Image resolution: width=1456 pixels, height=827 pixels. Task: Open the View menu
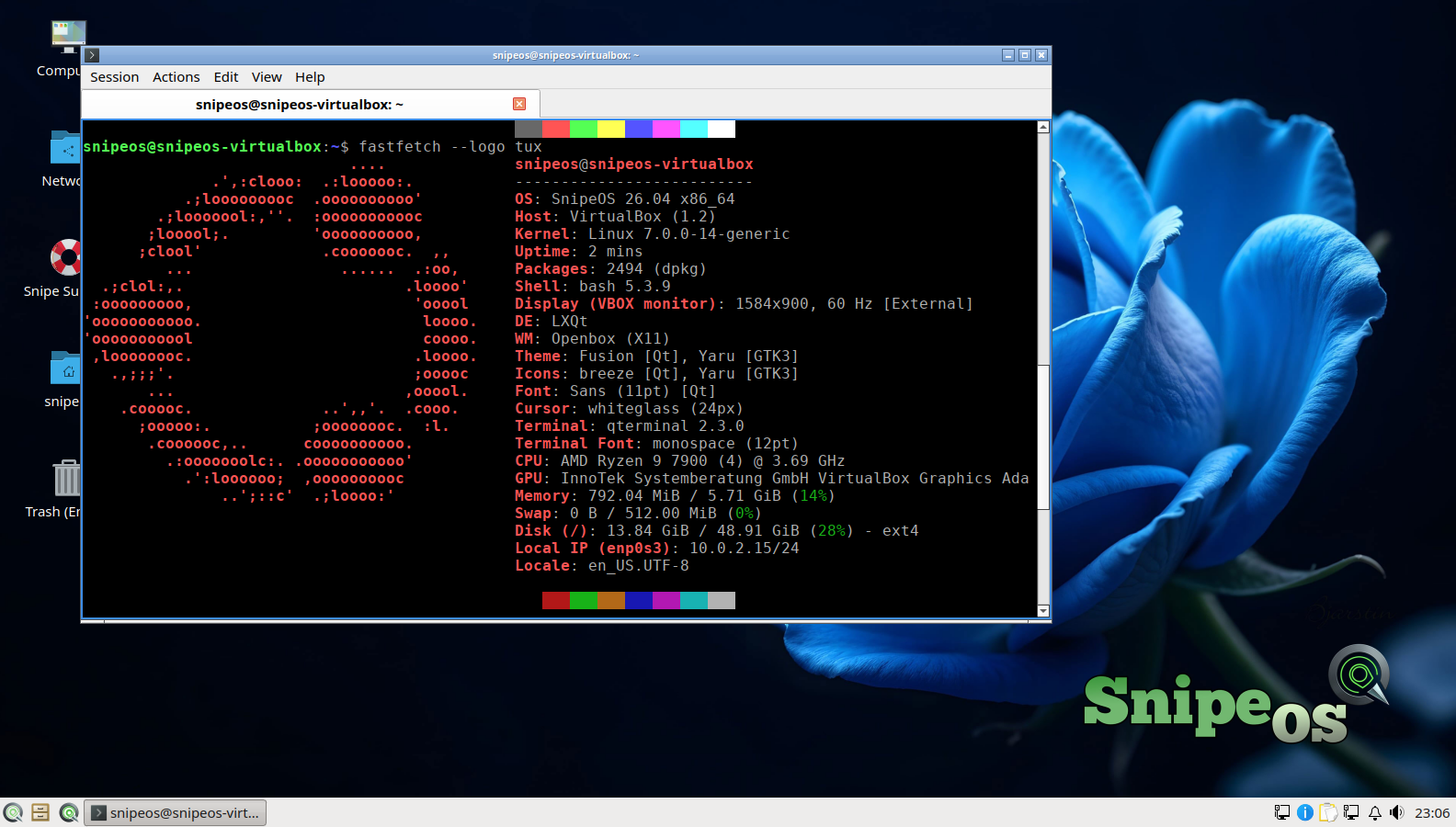267,77
